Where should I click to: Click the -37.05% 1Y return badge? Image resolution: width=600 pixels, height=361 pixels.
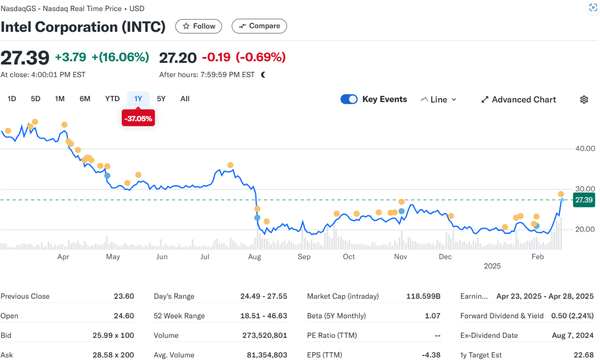pos(138,118)
